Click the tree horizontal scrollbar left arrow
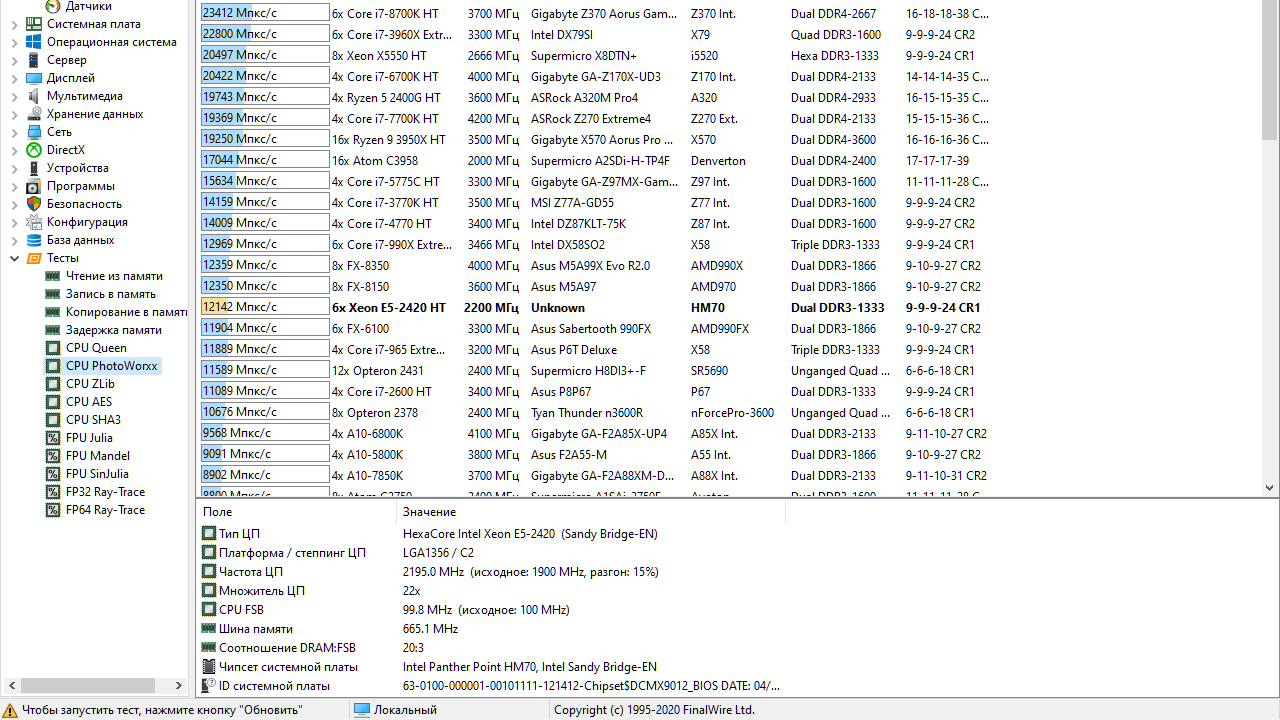The image size is (1280, 720). click(x=11, y=686)
